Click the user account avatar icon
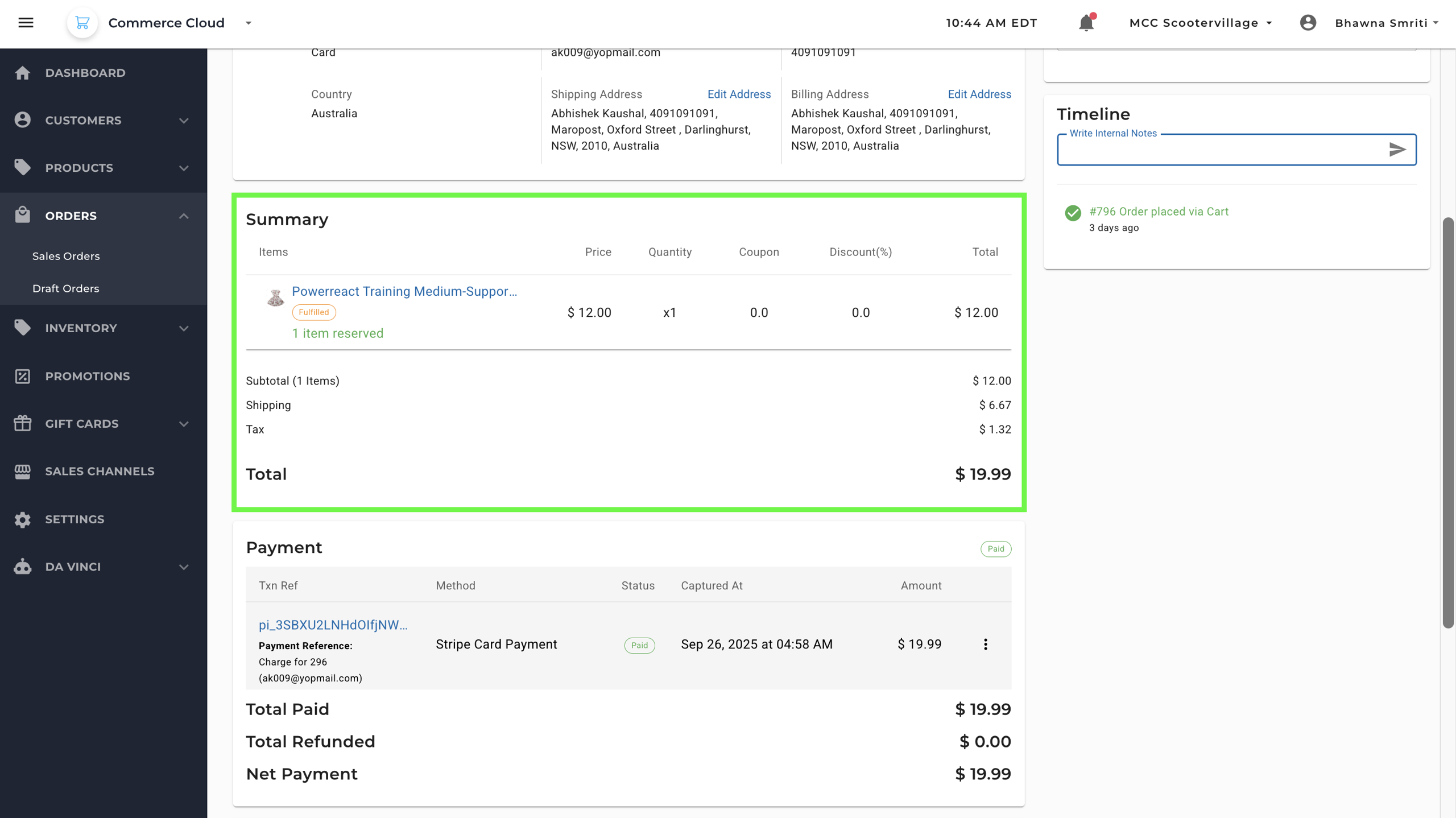1456x818 pixels. point(1308,23)
